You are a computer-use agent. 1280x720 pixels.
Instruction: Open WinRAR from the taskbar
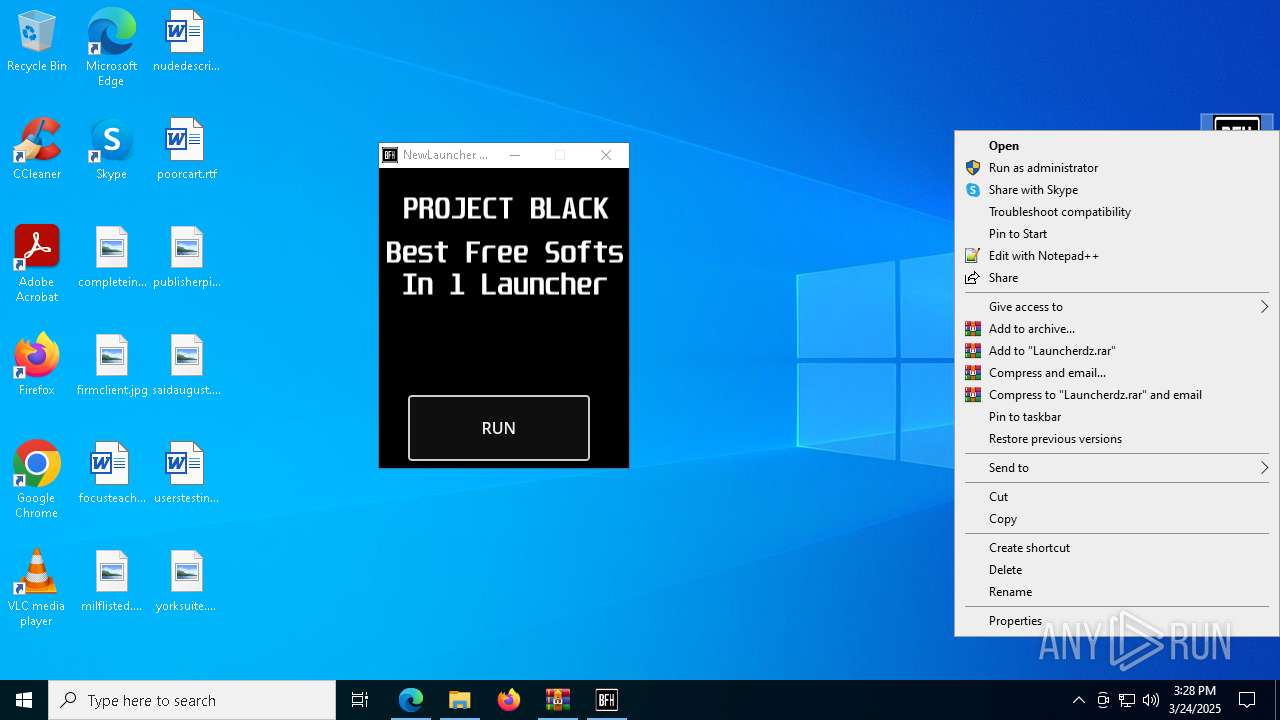558,700
